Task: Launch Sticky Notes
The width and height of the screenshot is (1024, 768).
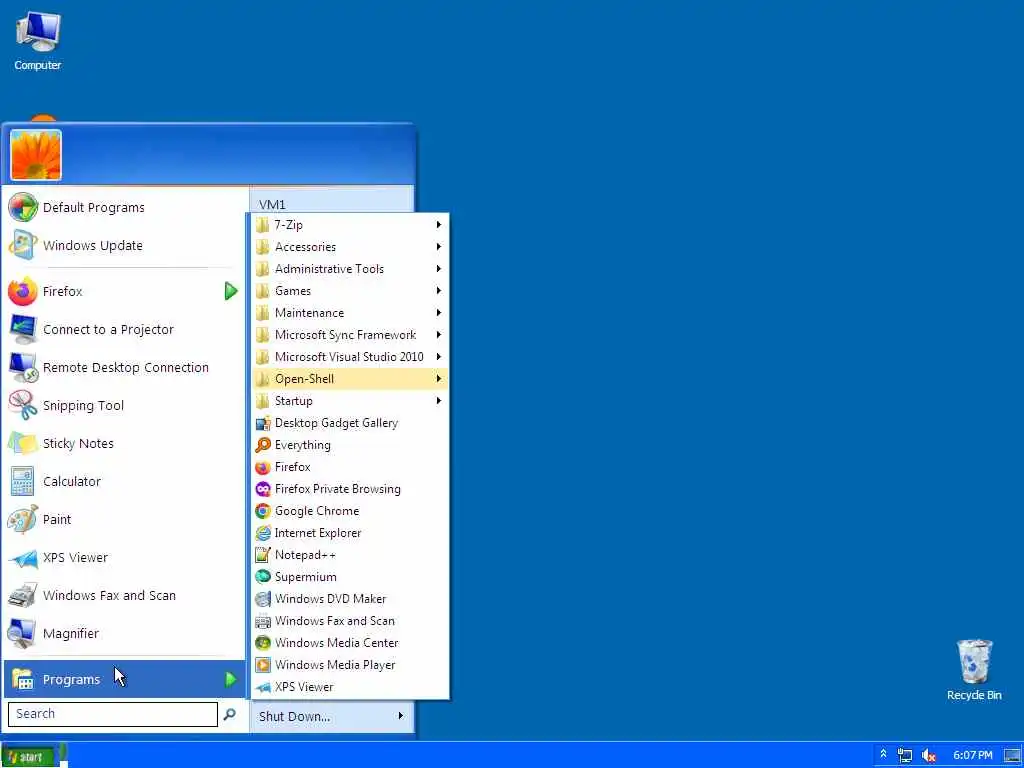Action: coord(123,443)
